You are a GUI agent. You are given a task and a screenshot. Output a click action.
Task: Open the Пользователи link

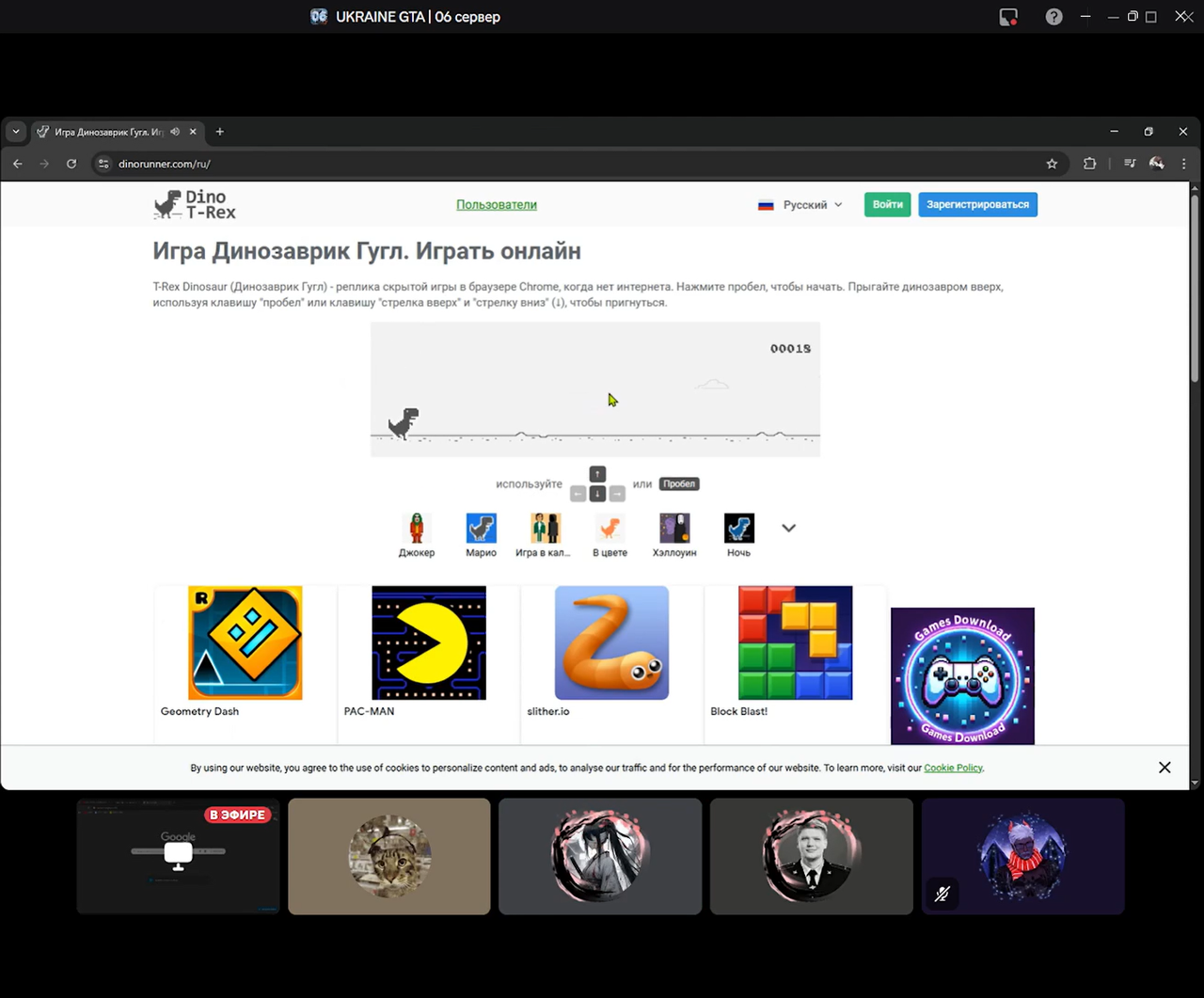pos(497,204)
